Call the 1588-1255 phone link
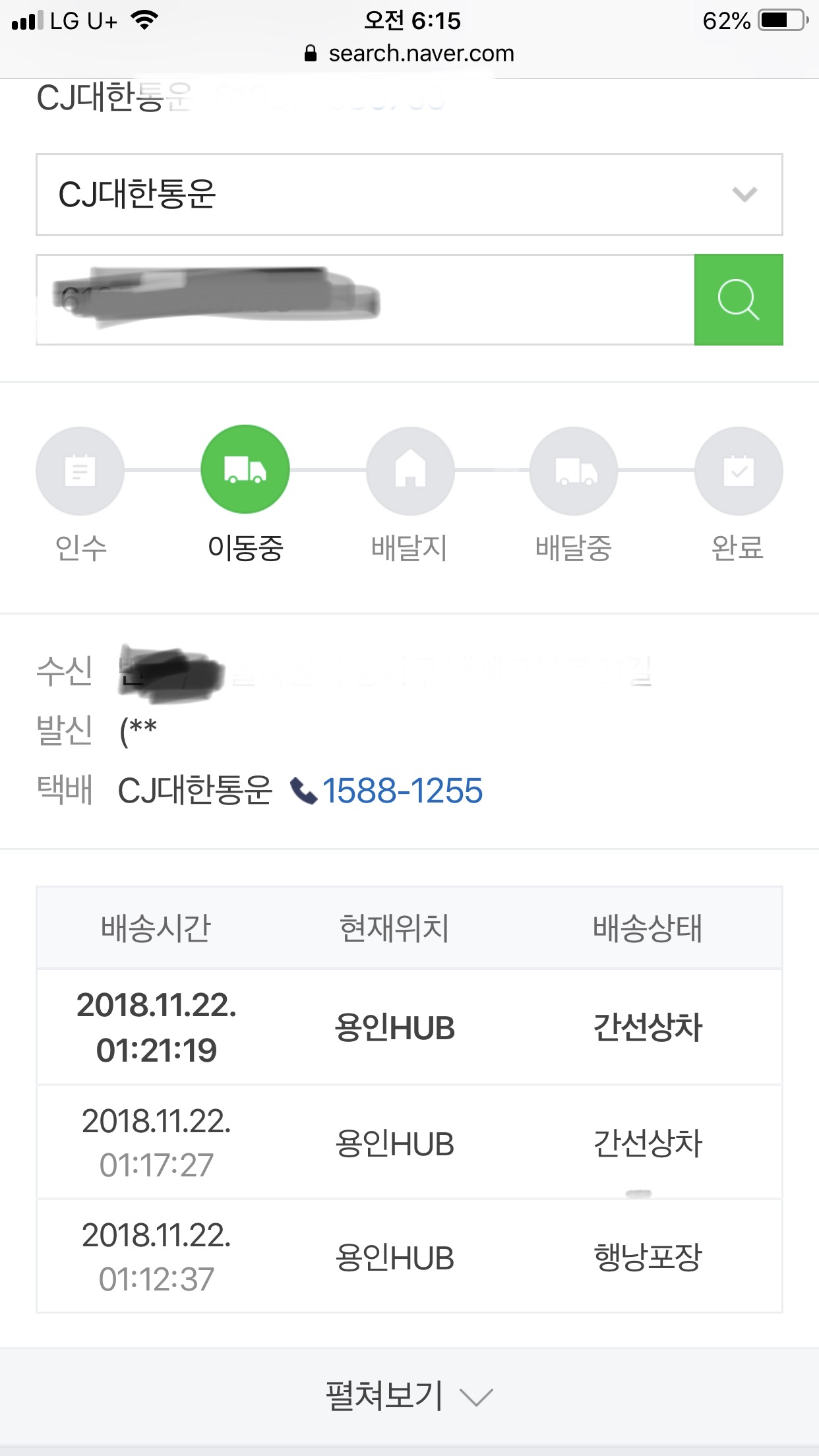The height and width of the screenshot is (1456, 819). [402, 791]
